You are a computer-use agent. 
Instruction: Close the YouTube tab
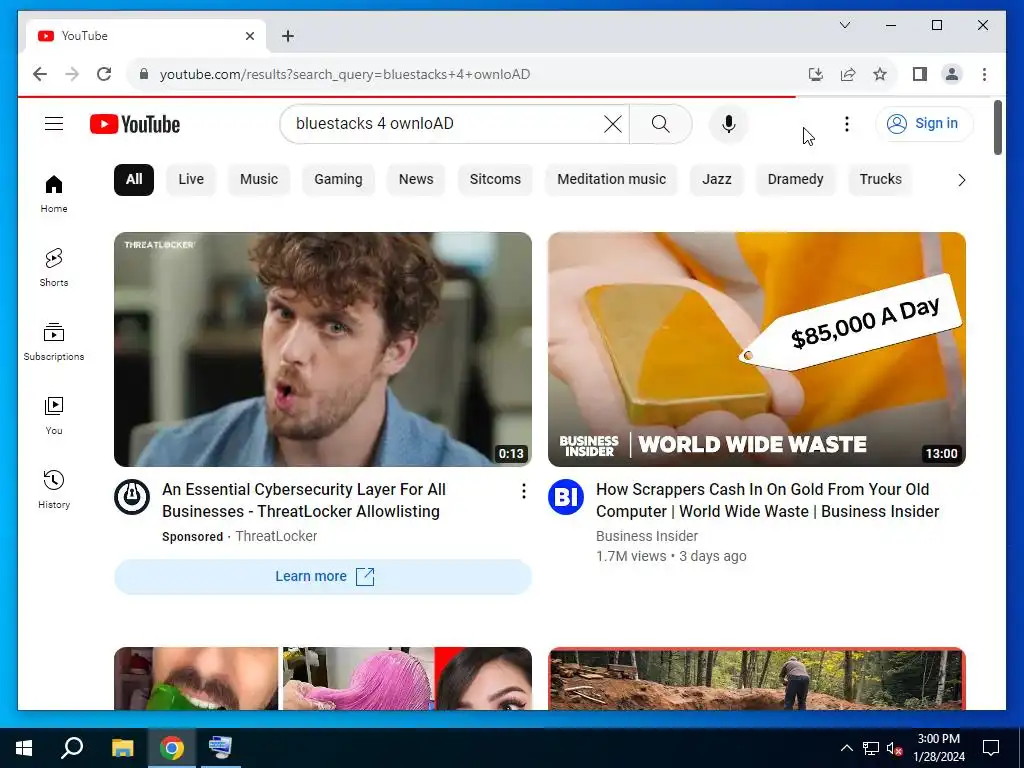click(249, 36)
